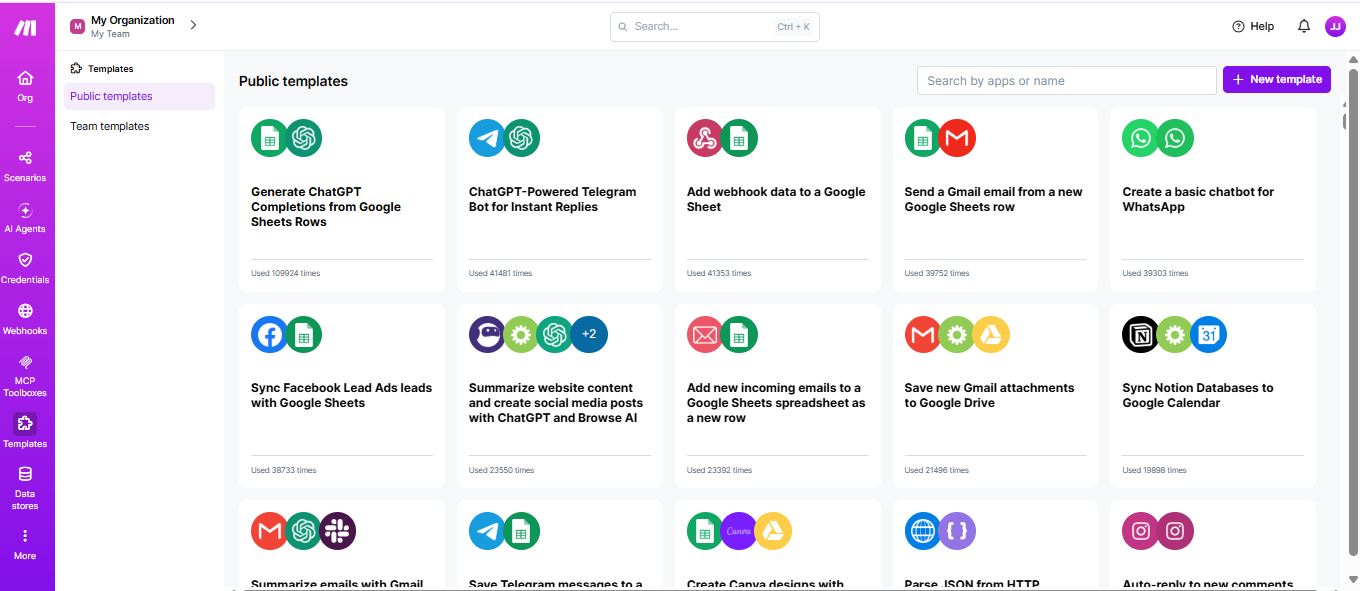Image resolution: width=1360 pixels, height=591 pixels.
Task: Open MCP Toolboxes in the sidebar
Action: point(25,375)
